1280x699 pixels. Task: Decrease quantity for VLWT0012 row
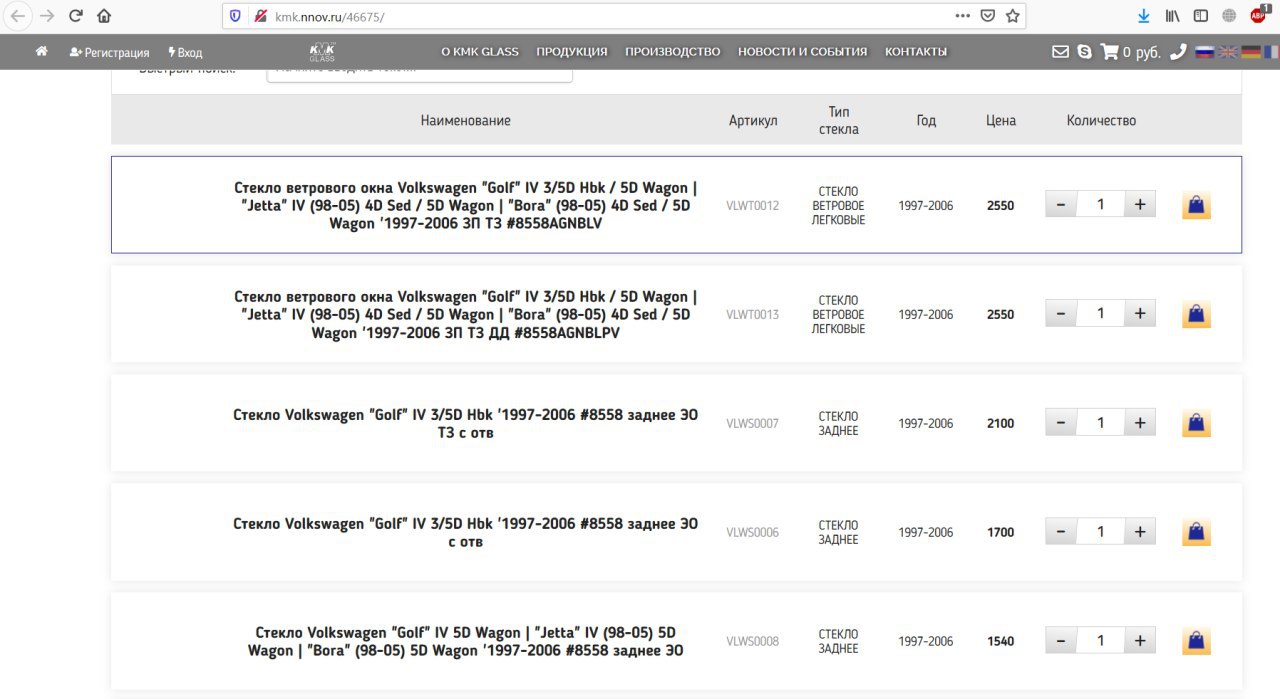pyautogui.click(x=1061, y=205)
